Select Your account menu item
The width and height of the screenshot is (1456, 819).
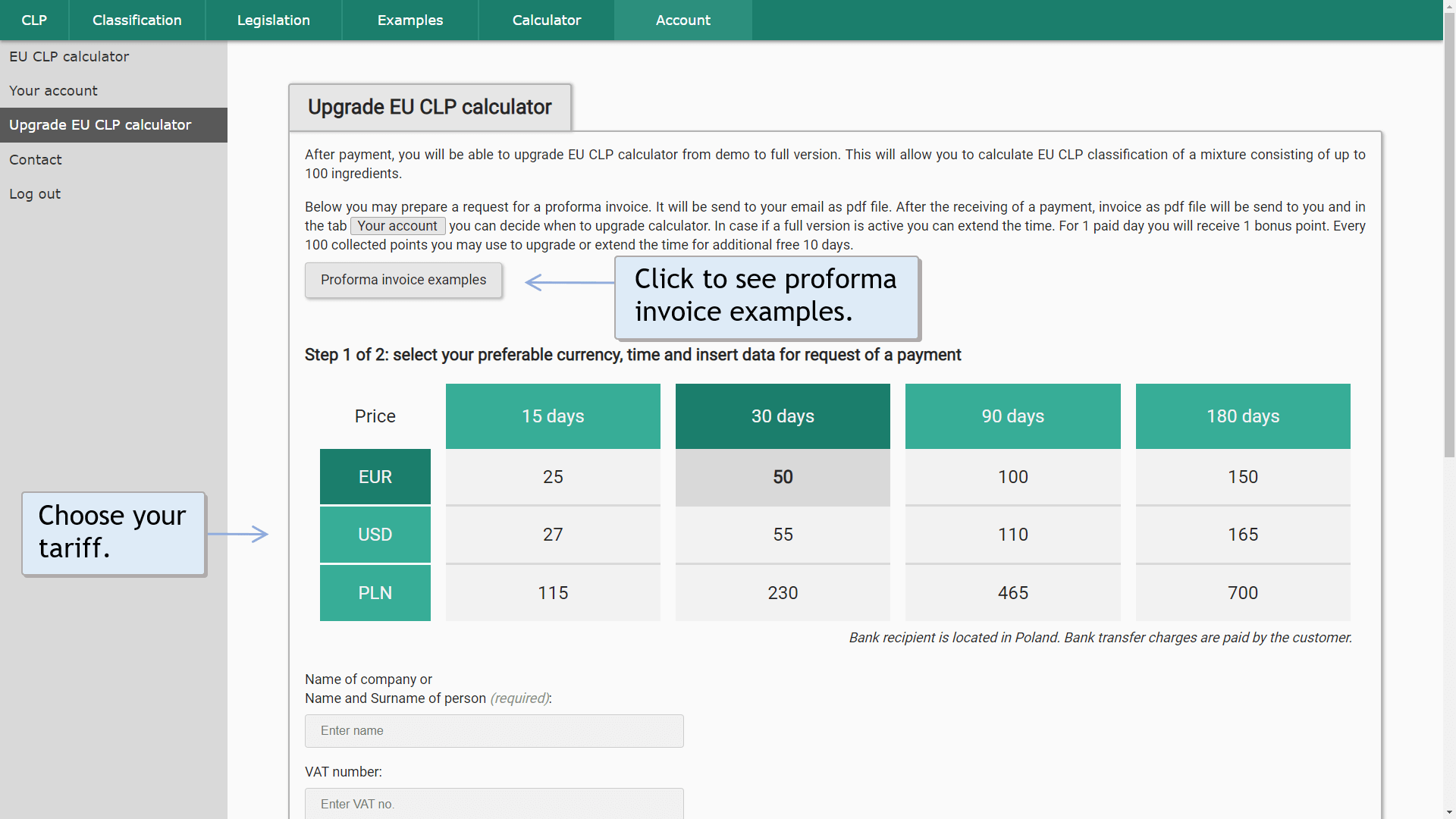(53, 90)
